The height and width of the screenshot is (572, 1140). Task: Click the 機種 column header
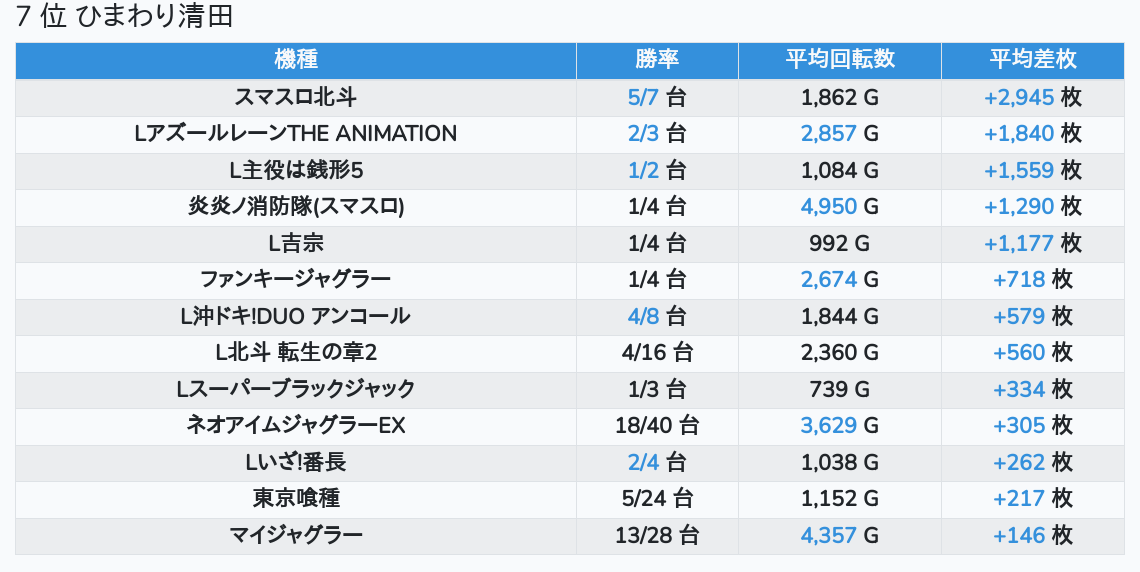(x=295, y=60)
